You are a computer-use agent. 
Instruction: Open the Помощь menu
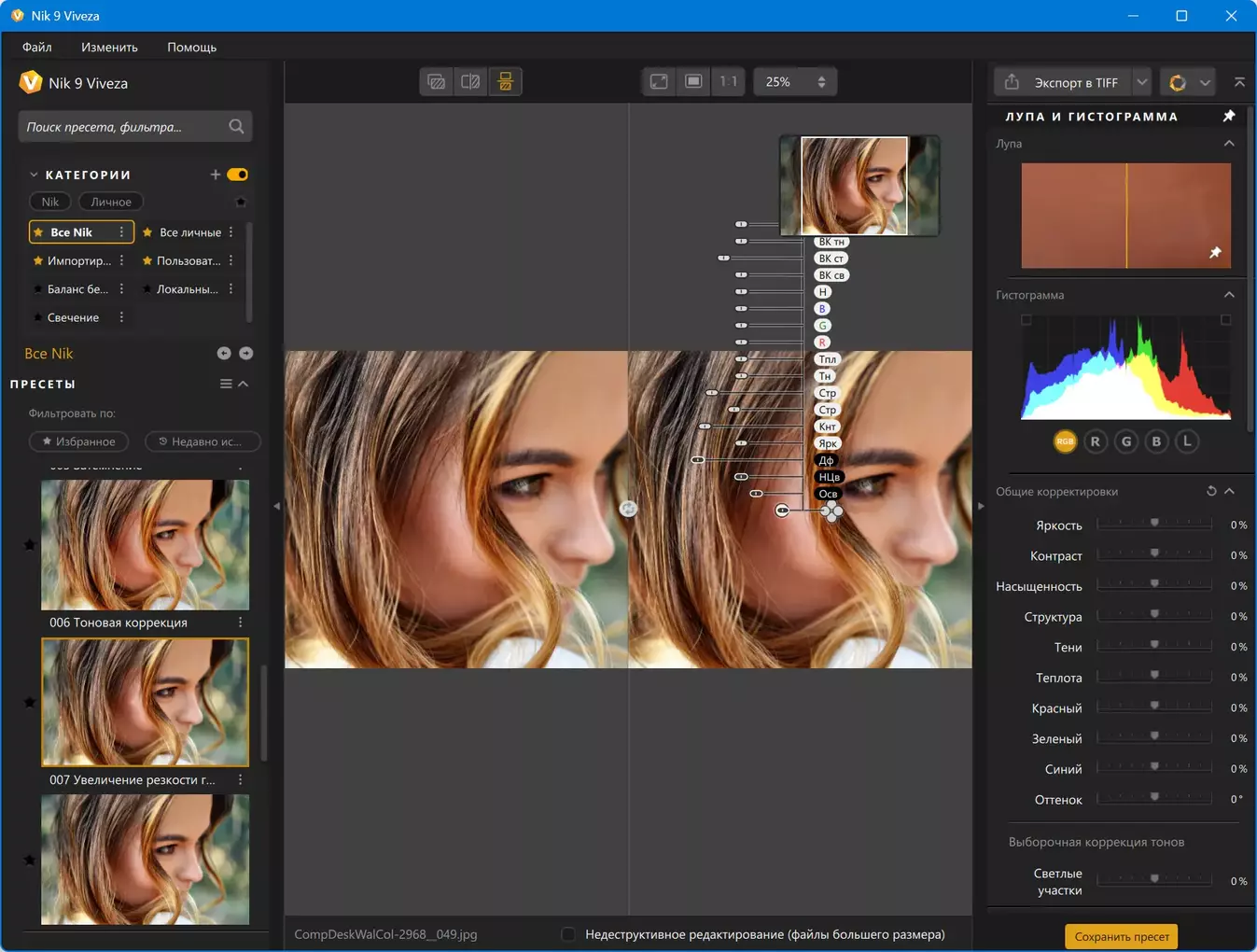click(x=191, y=47)
